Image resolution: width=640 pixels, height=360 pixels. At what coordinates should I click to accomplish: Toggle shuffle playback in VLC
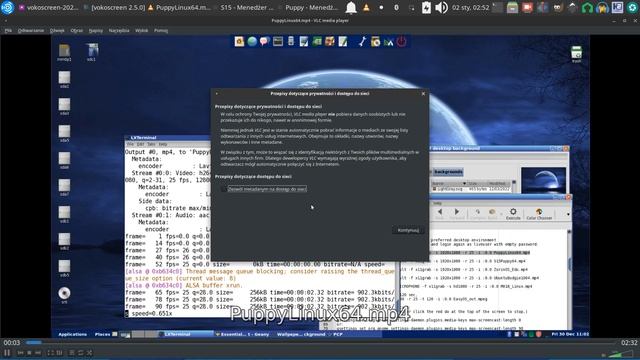[x=89, y=353]
